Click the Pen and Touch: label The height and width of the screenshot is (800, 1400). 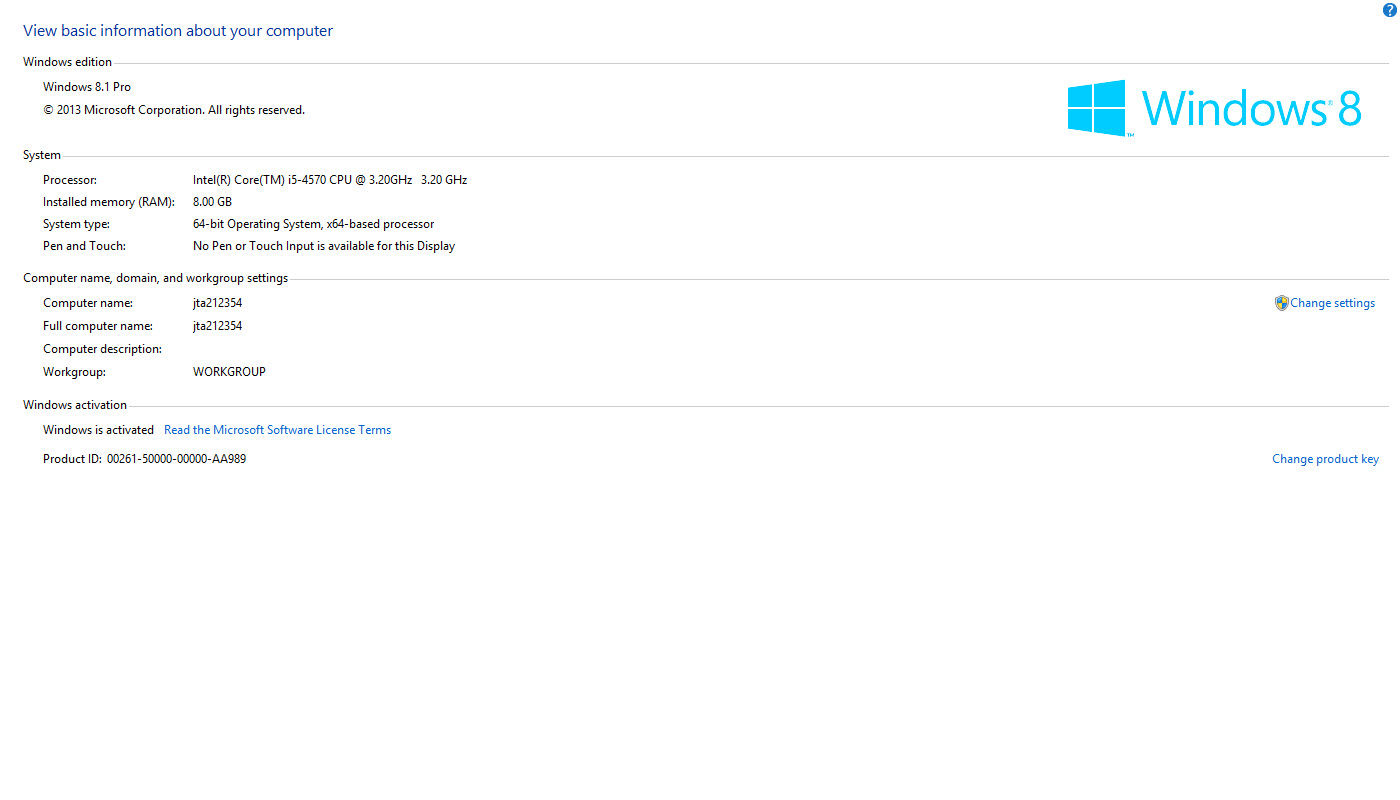(x=84, y=246)
